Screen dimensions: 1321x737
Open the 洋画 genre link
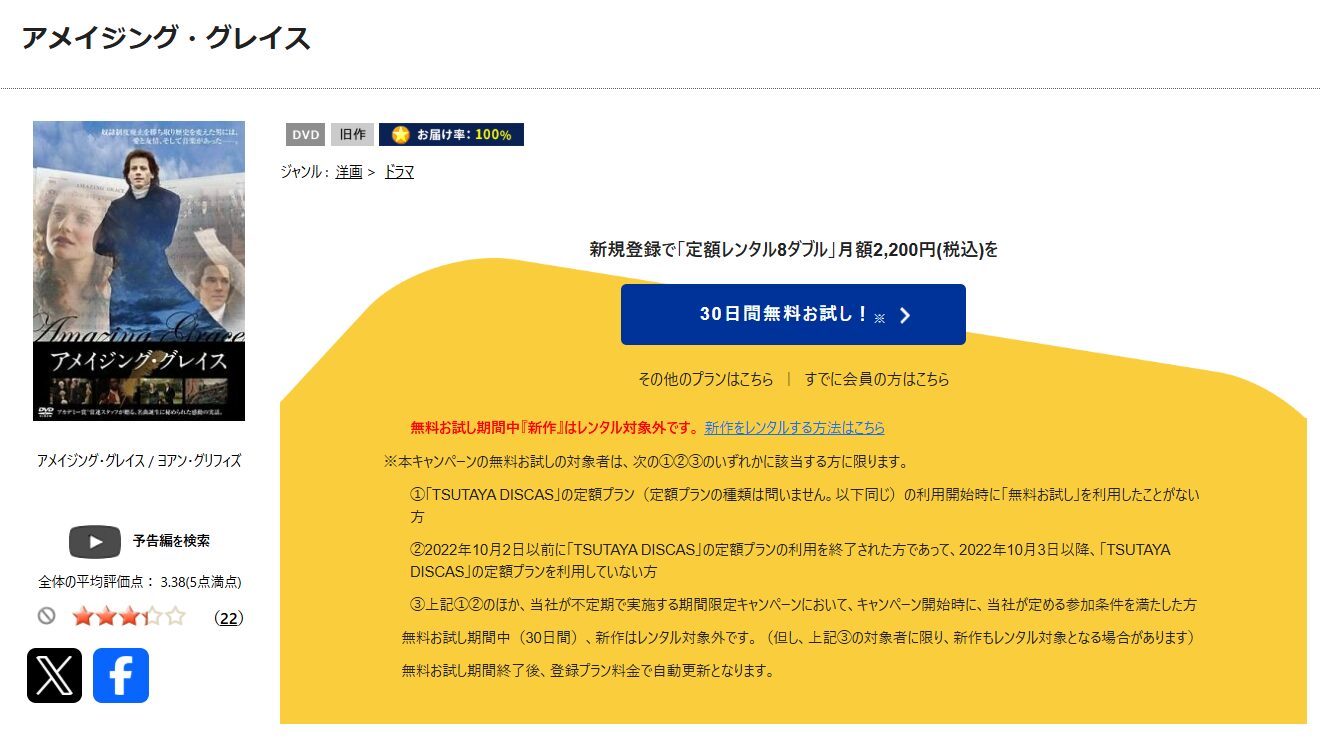click(349, 172)
